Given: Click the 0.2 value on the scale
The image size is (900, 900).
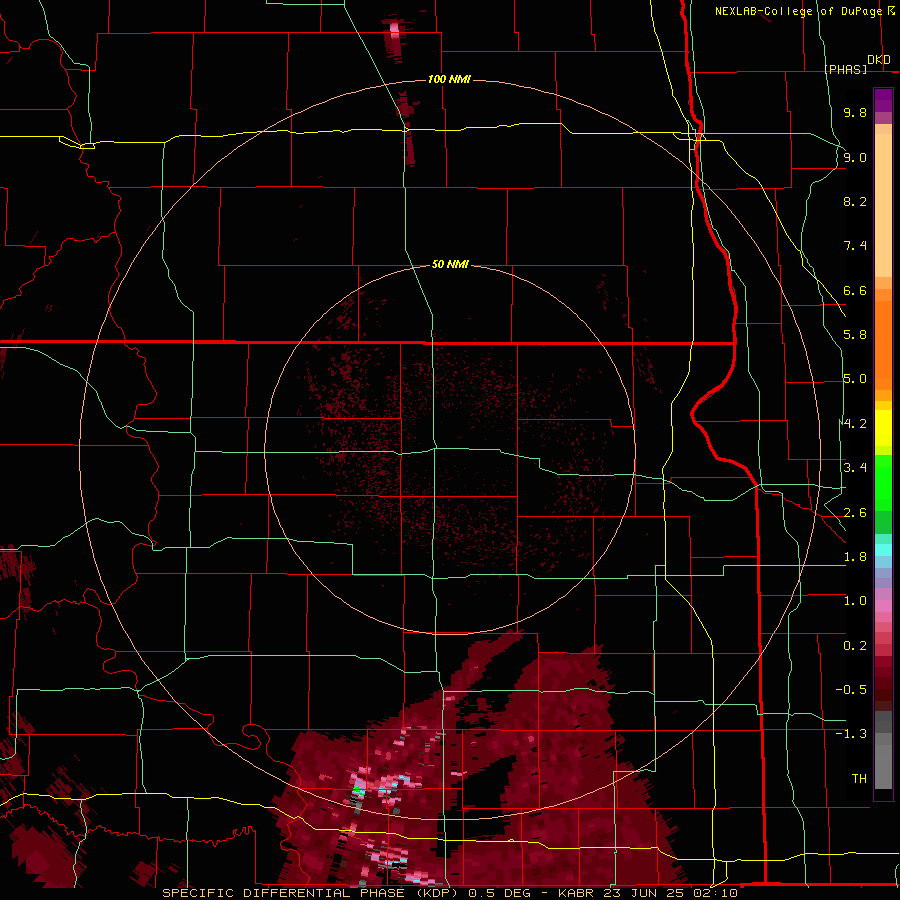Looking at the screenshot, I should [x=855, y=646].
